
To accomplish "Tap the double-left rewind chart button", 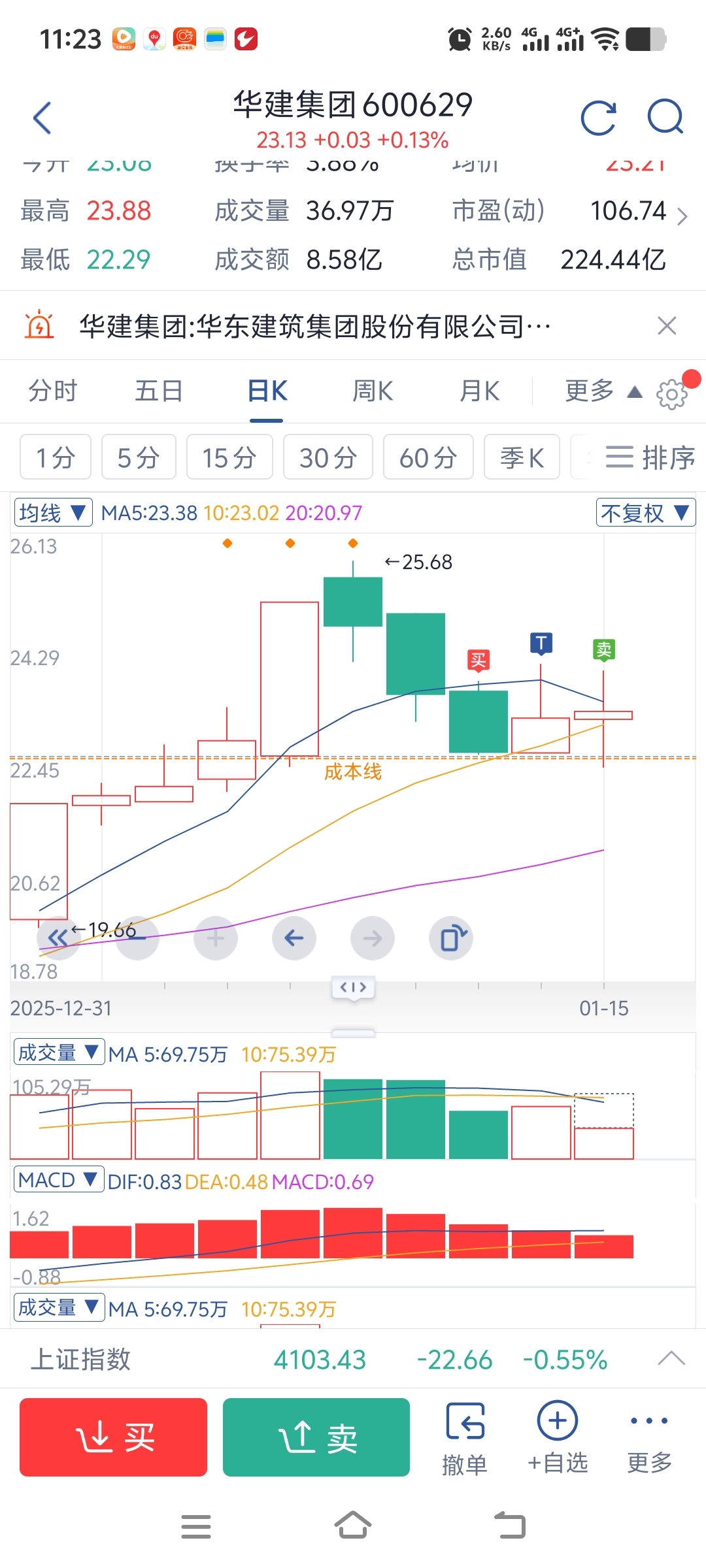I will 59,938.
